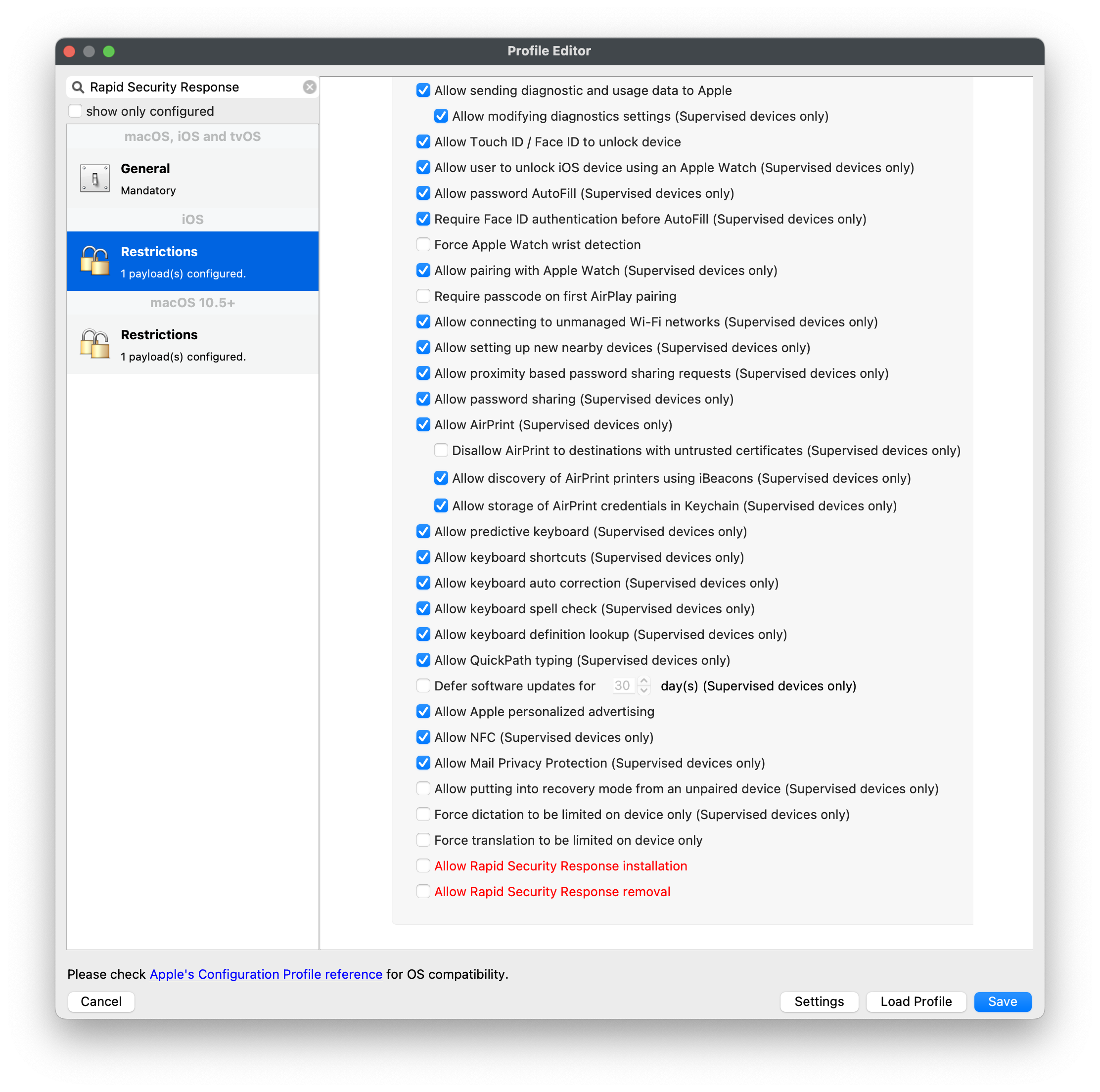
Task: Expand the macOS iOS and tvOS section
Action: click(x=193, y=137)
